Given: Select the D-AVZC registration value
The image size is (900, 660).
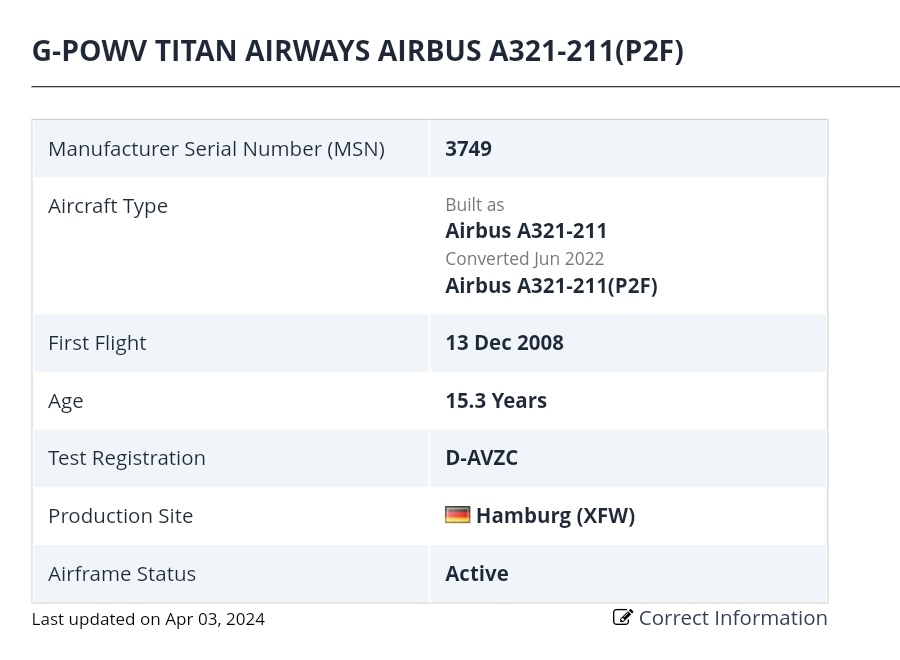Looking at the screenshot, I should tap(482, 458).
